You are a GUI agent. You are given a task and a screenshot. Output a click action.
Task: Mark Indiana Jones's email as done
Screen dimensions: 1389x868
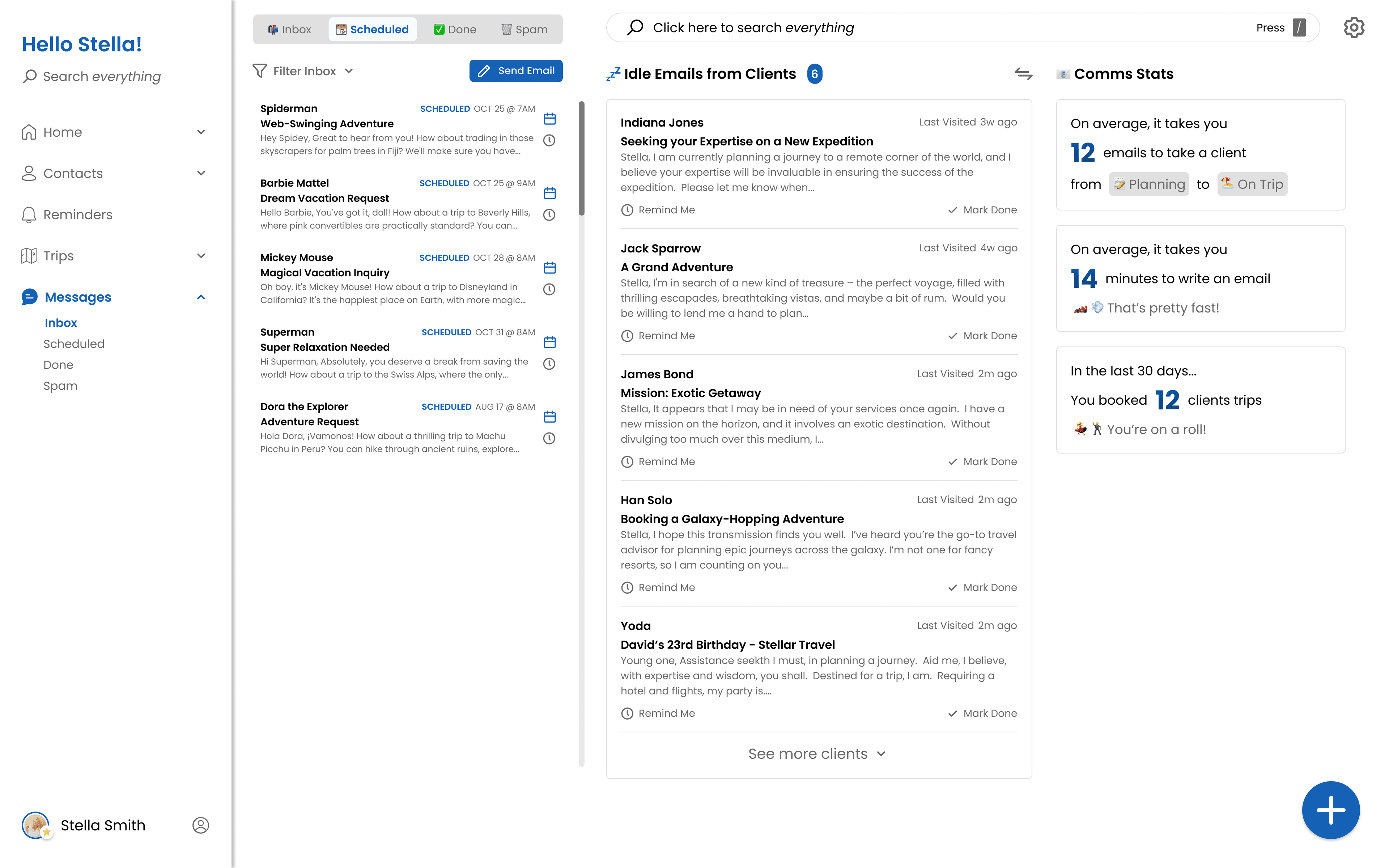pyautogui.click(x=982, y=209)
